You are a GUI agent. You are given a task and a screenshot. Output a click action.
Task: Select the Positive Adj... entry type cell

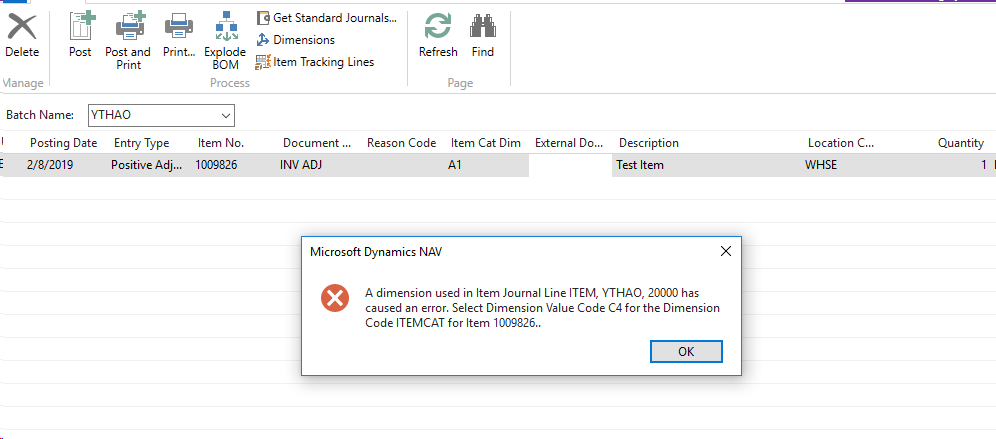pos(147,165)
